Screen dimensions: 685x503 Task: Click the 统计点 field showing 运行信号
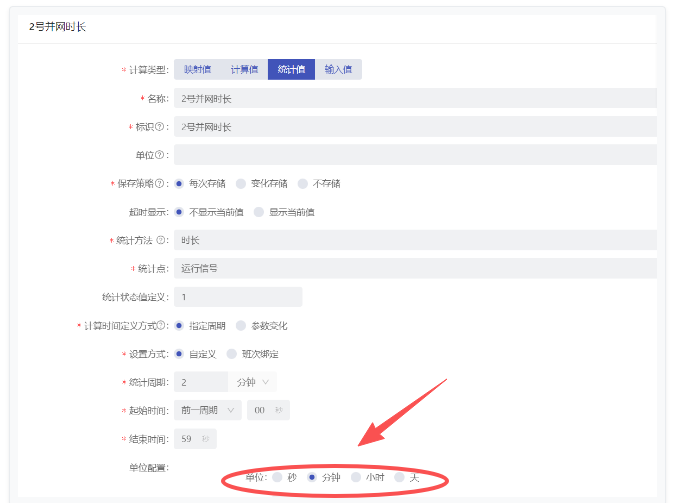414,268
